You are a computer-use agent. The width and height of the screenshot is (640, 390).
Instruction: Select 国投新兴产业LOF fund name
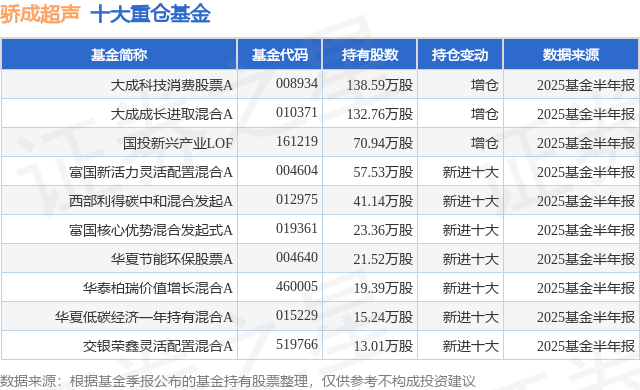click(178, 143)
